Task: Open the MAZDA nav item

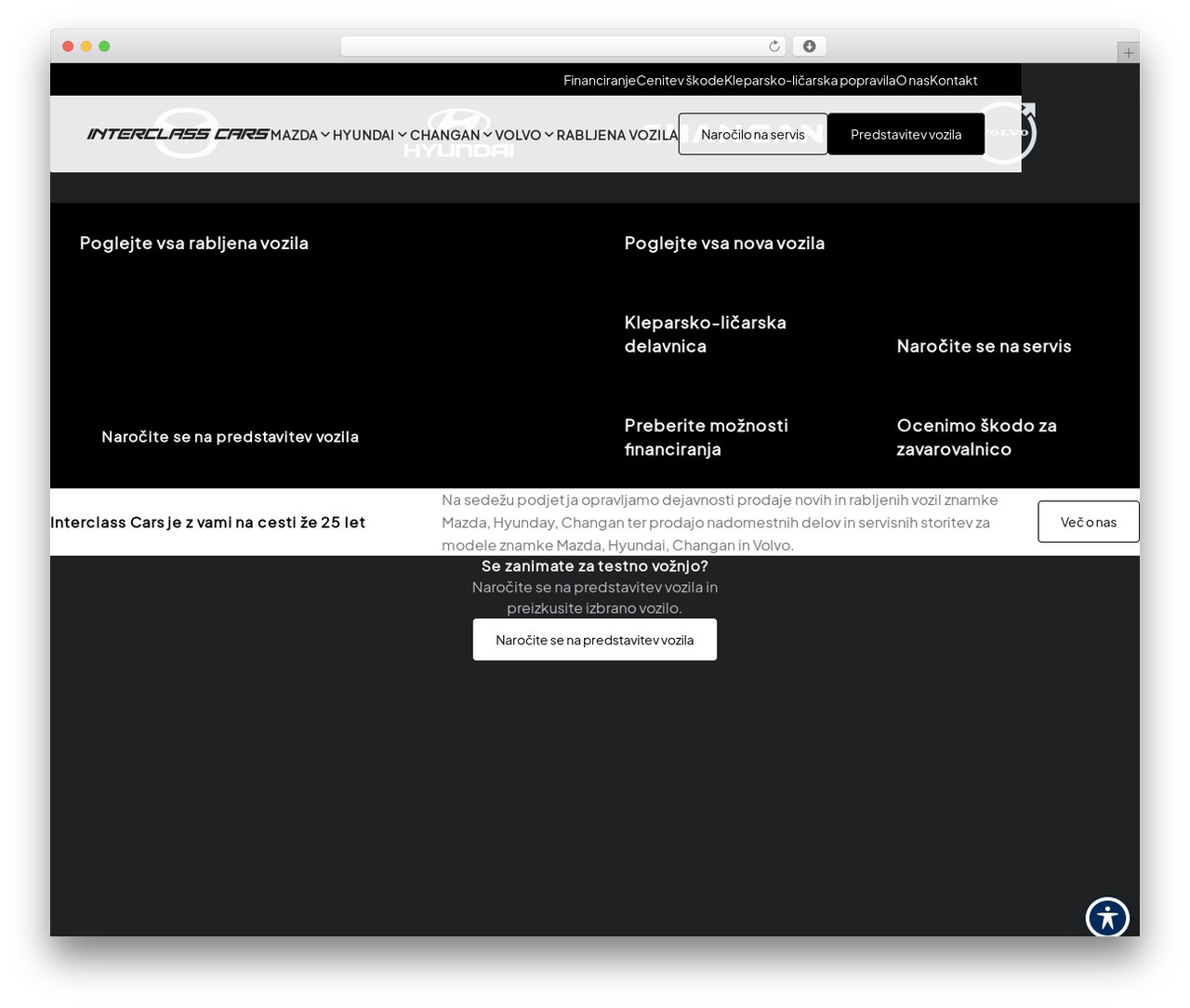Action: pyautogui.click(x=294, y=135)
